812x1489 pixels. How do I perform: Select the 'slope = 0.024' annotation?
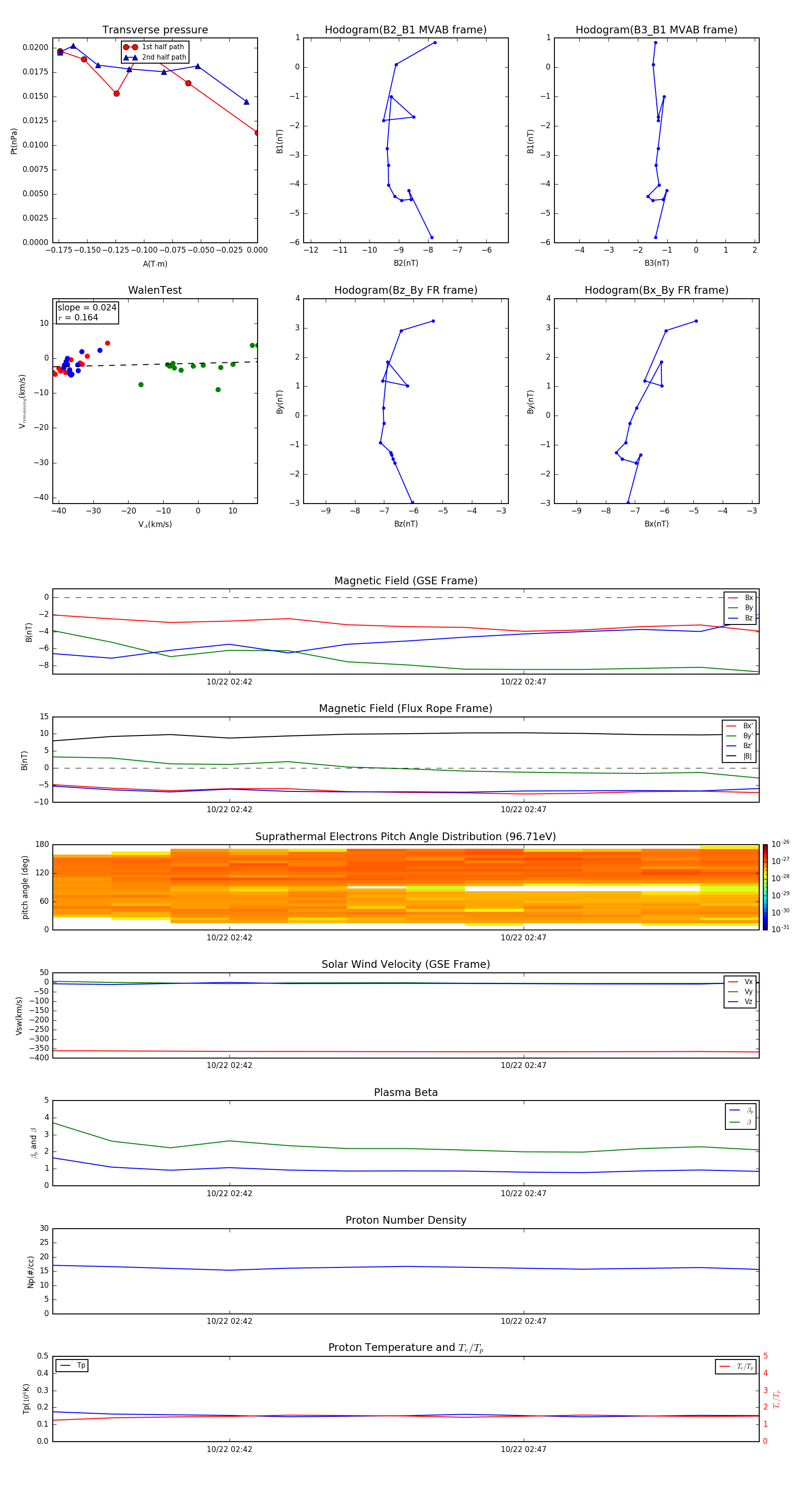[x=87, y=308]
